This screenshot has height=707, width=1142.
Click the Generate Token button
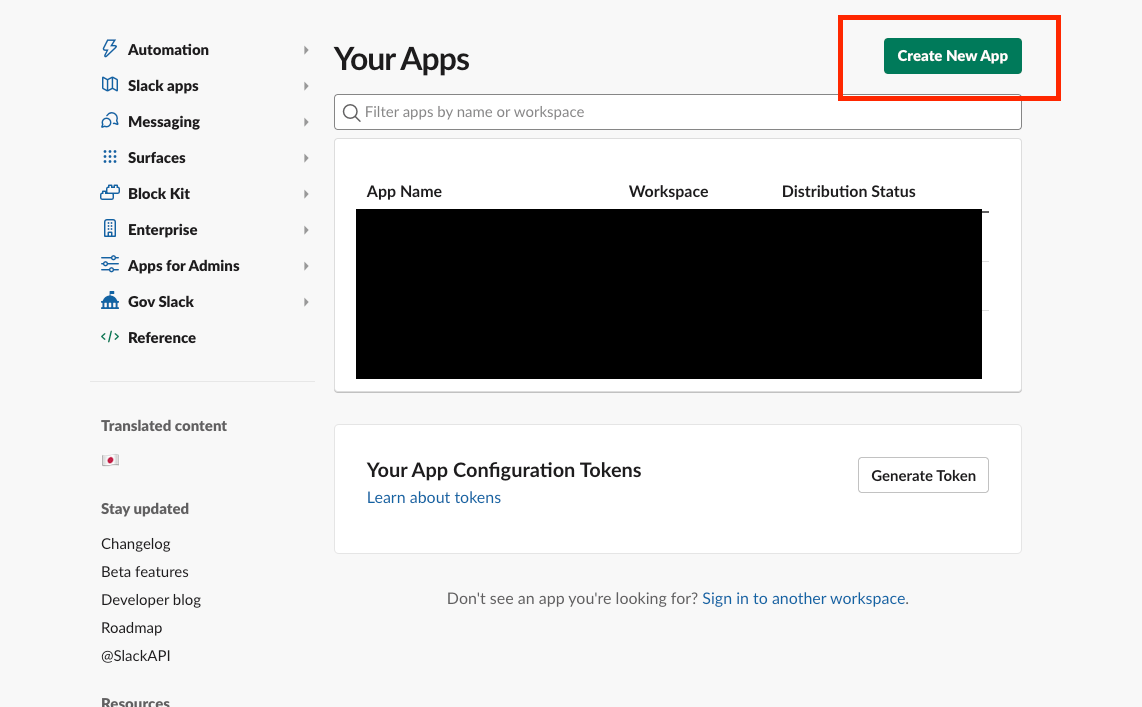click(923, 475)
